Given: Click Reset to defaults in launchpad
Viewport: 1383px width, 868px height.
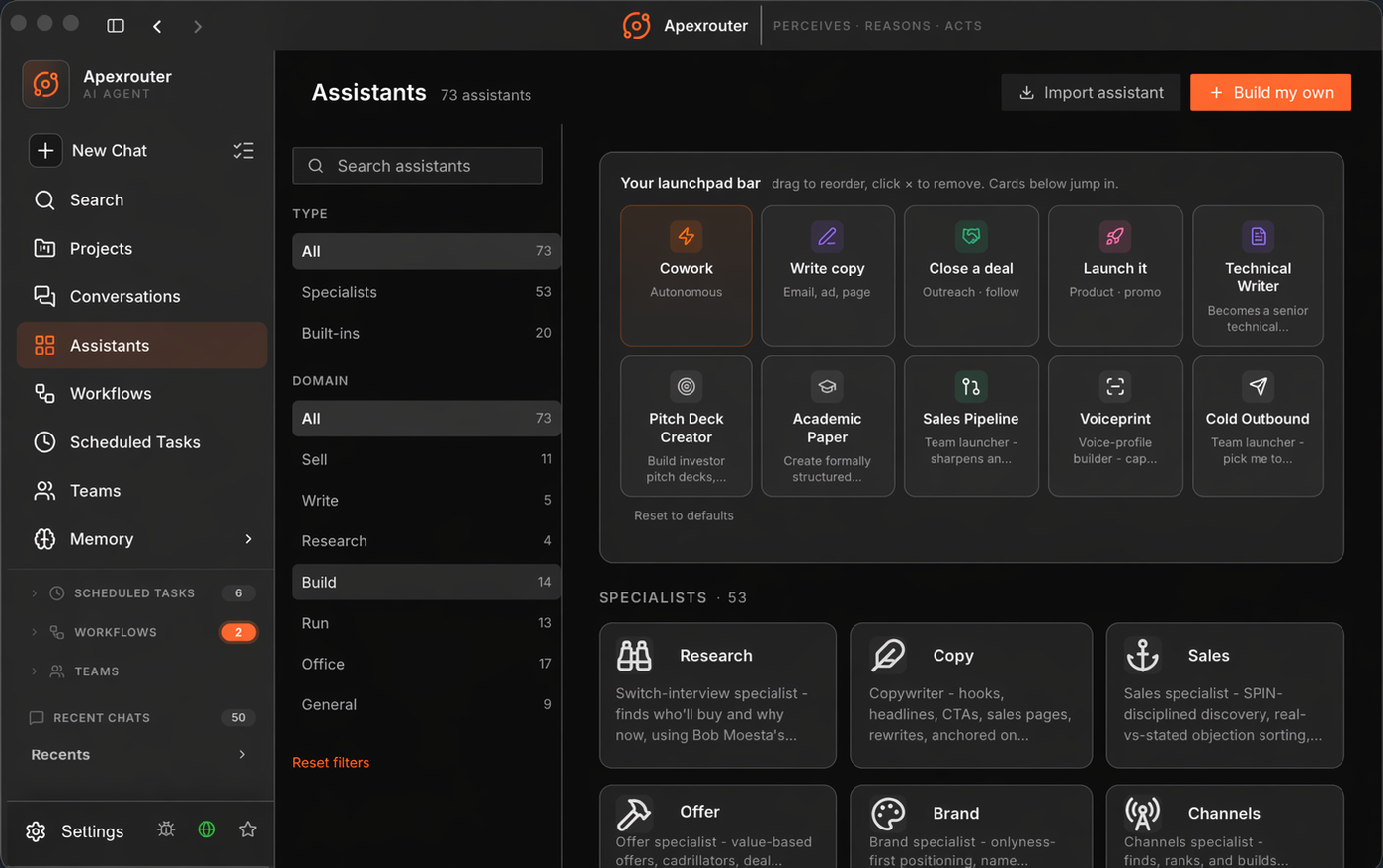Looking at the screenshot, I should coord(684,515).
